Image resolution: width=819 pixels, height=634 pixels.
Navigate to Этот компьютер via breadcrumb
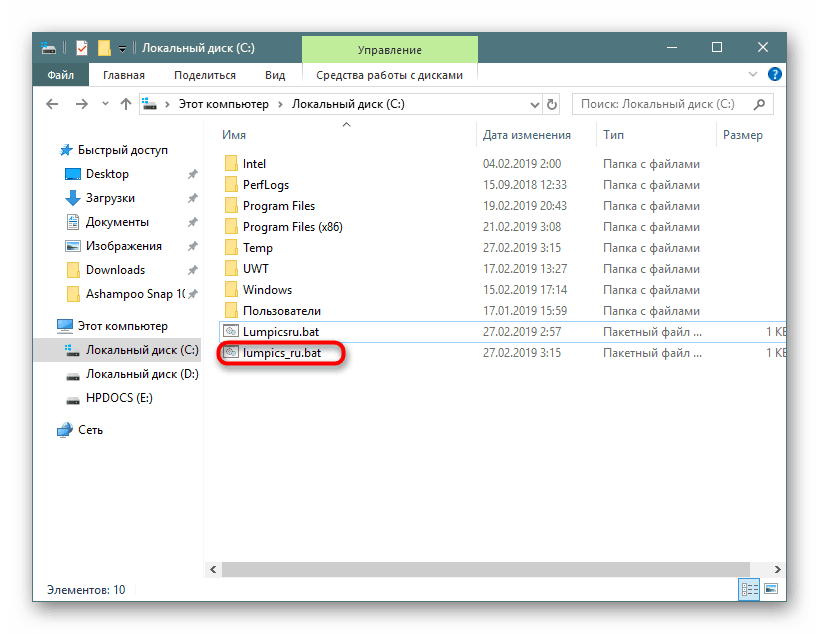point(224,103)
